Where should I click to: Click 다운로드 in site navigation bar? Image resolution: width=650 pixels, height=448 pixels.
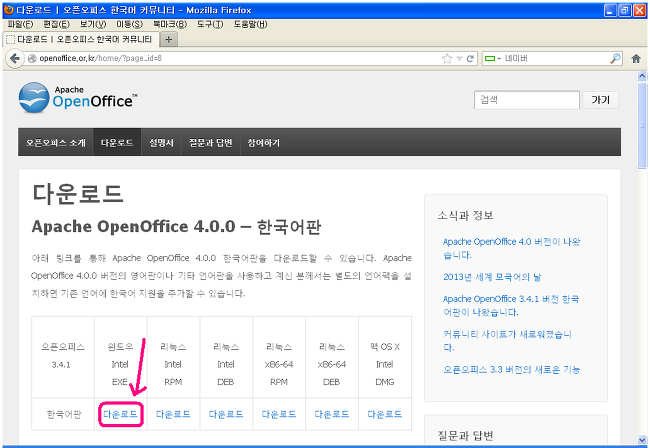click(117, 143)
